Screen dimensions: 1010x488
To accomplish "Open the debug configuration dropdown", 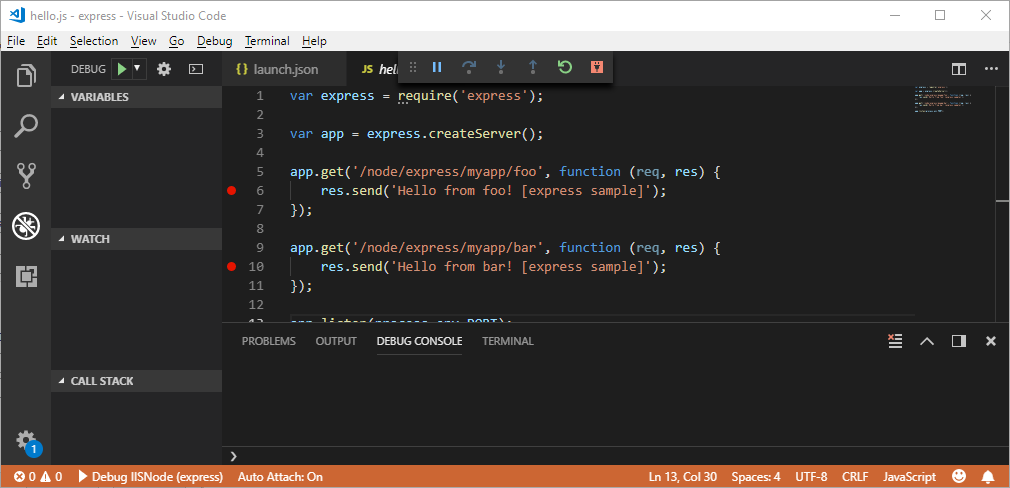I will (x=138, y=69).
